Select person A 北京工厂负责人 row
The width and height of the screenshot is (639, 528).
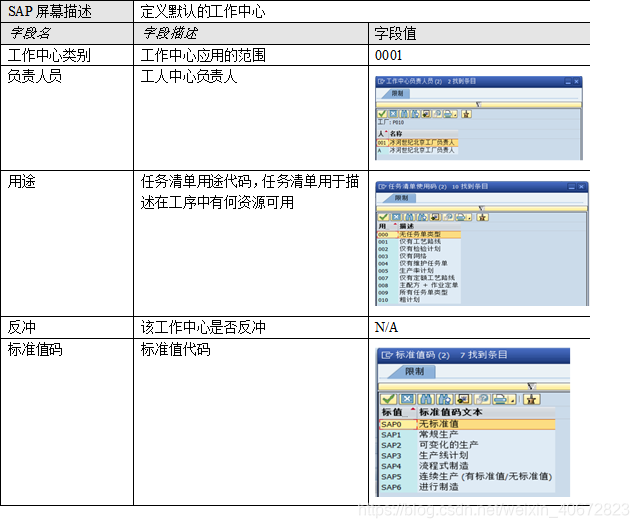click(417, 150)
